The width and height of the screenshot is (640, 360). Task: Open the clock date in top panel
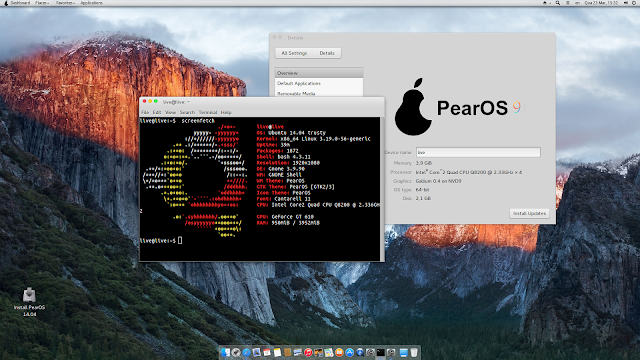click(601, 3)
